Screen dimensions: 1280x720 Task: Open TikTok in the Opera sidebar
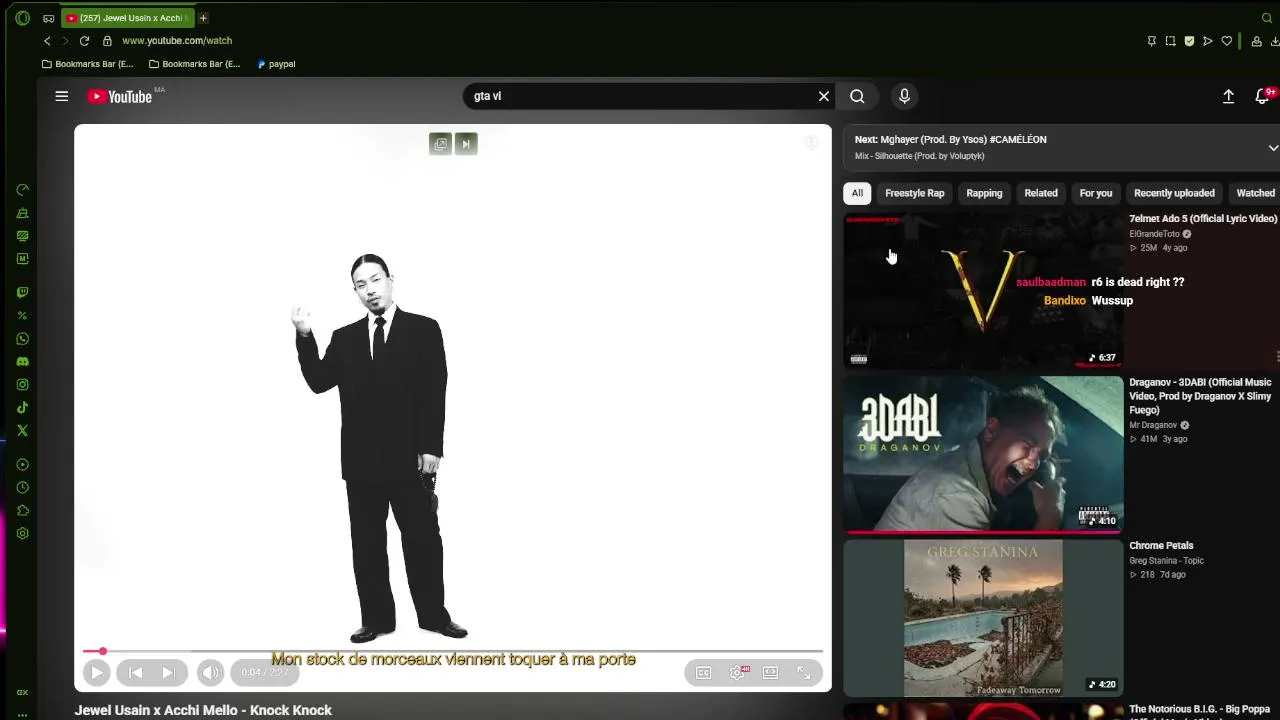click(22, 408)
